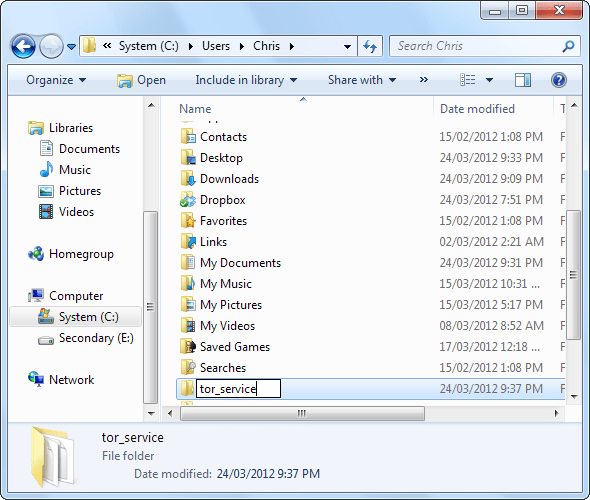Click the Open toolbar button
The height and width of the screenshot is (500, 590).
141,80
